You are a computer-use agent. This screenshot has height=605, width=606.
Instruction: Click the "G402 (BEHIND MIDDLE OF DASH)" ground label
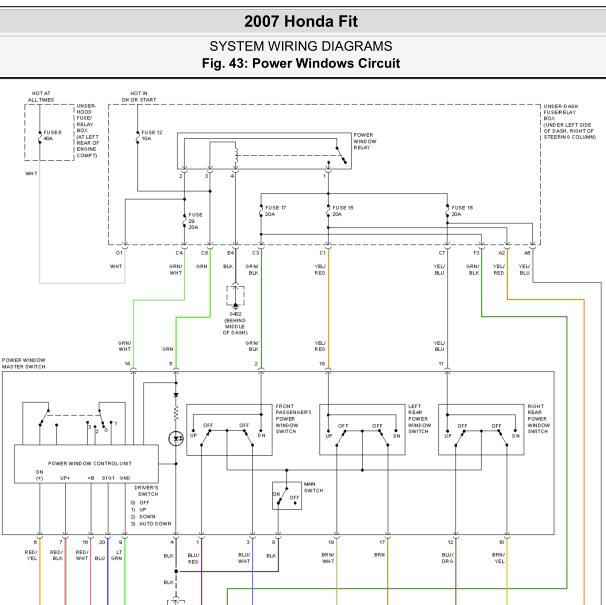pyautogui.click(x=235, y=323)
